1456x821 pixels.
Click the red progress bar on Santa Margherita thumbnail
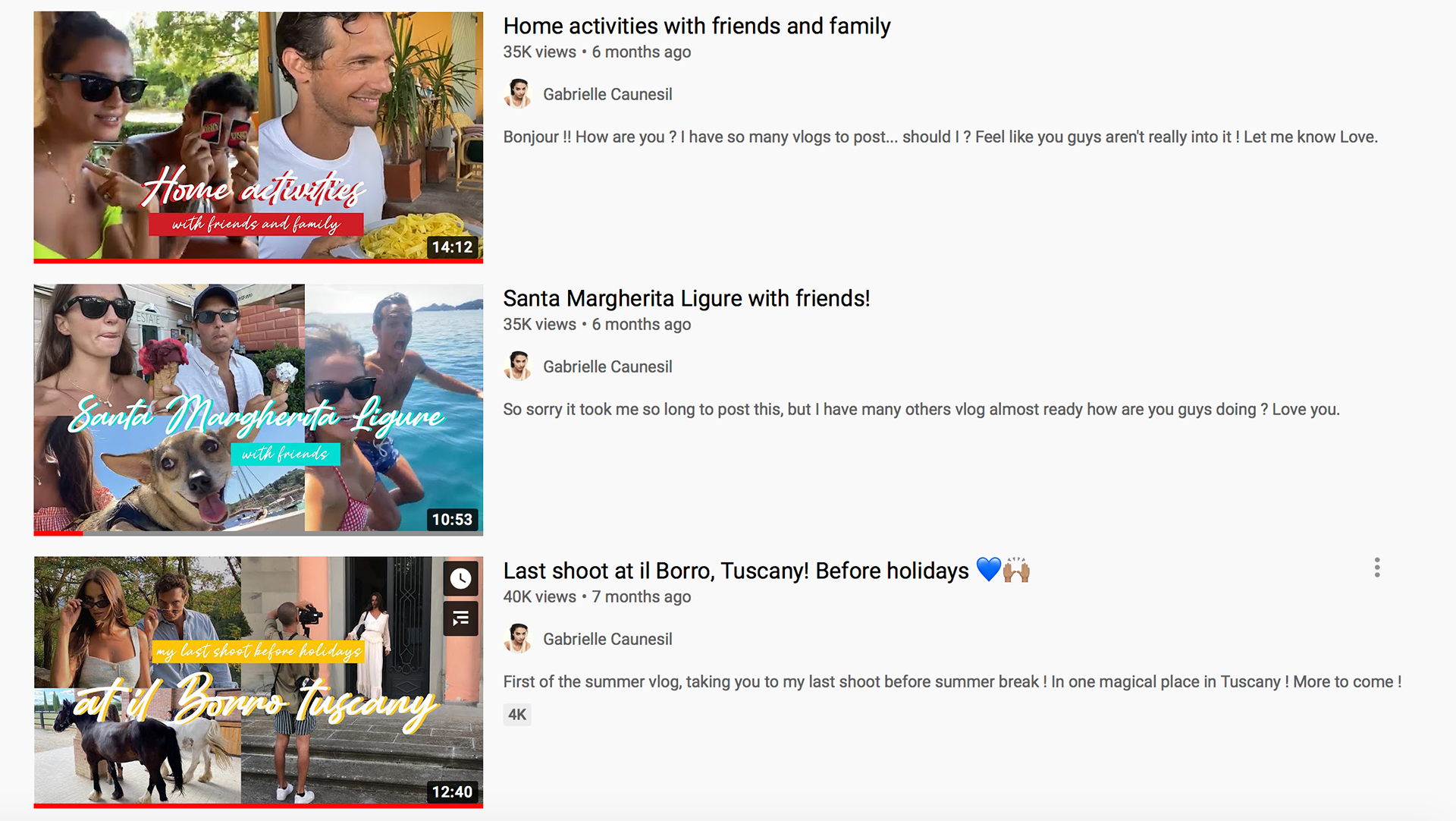[58, 533]
